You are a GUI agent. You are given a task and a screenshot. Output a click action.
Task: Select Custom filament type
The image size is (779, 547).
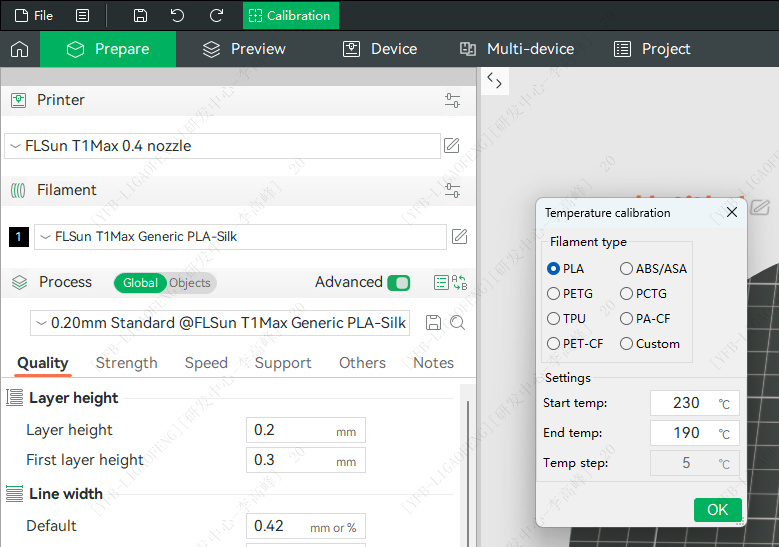[650, 344]
